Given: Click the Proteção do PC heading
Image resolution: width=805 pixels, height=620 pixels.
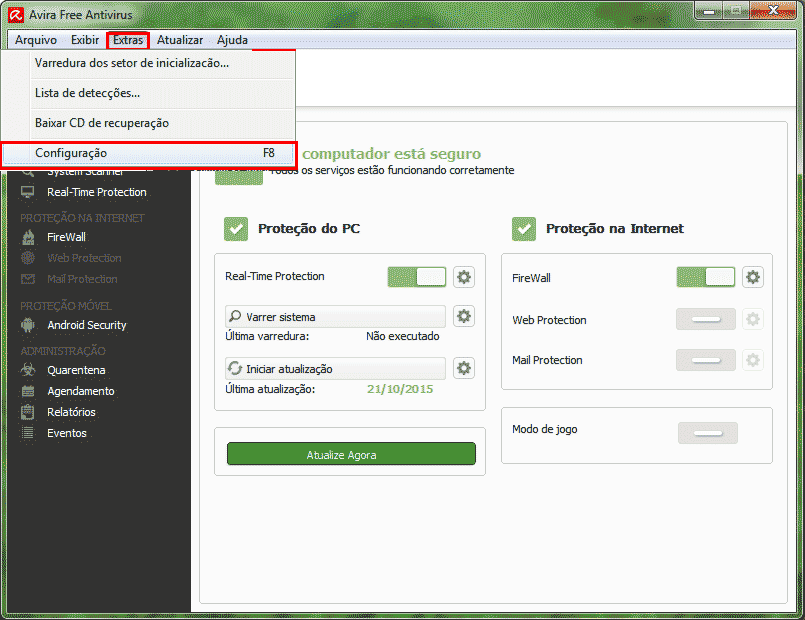Looking at the screenshot, I should [309, 229].
